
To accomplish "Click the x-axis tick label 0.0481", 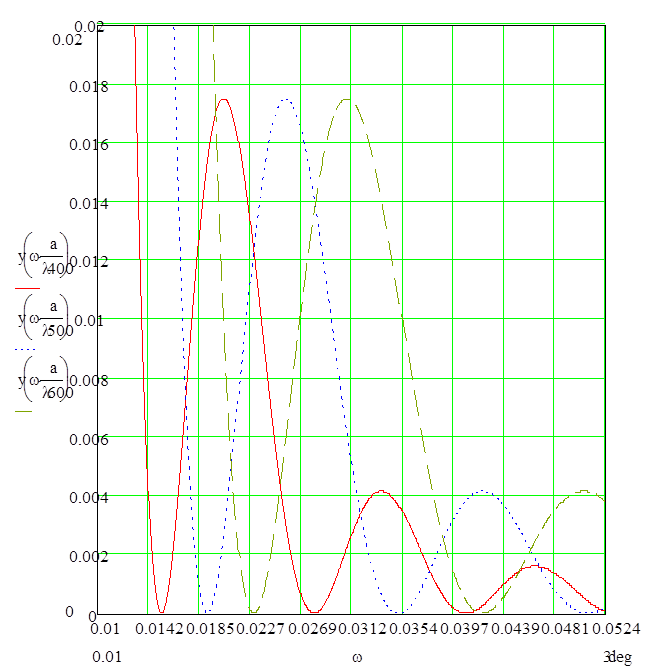I will [x=565, y=628].
